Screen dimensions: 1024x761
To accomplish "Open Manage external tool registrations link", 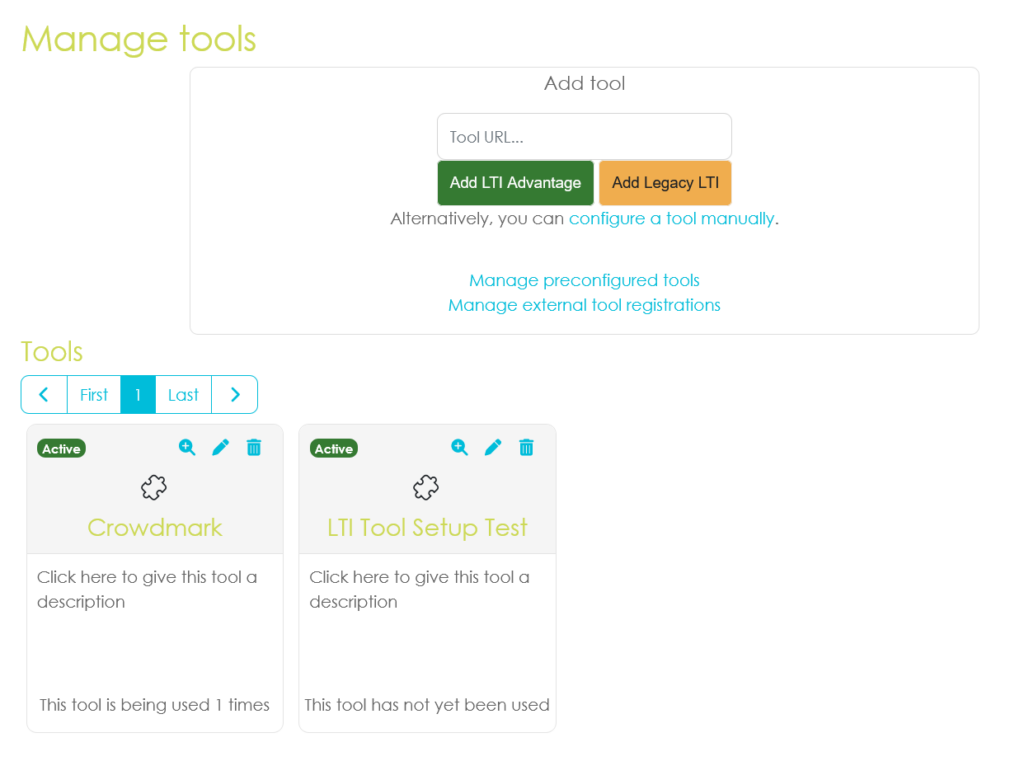I will (x=584, y=305).
